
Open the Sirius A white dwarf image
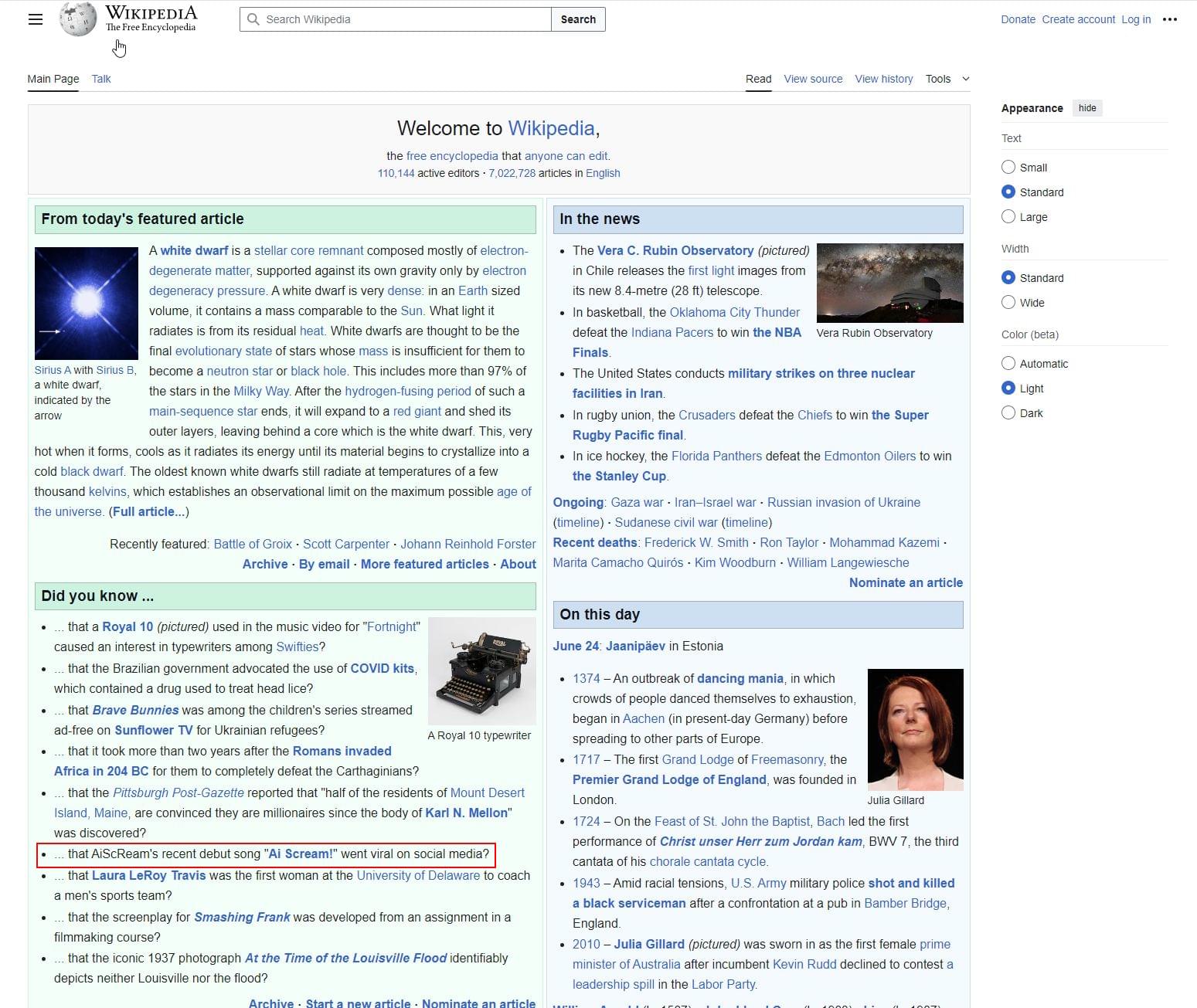pos(87,304)
